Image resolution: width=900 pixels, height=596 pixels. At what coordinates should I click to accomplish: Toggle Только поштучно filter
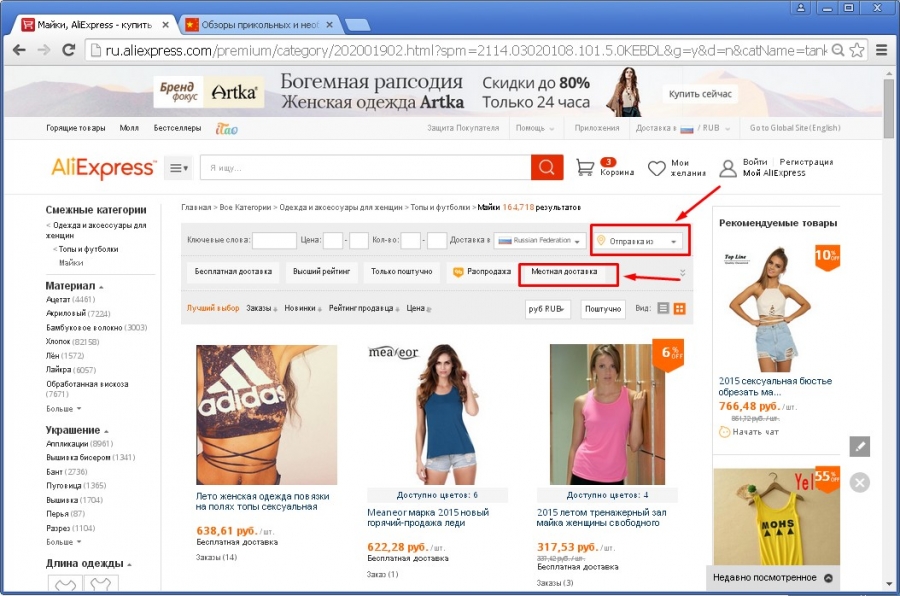coord(402,272)
